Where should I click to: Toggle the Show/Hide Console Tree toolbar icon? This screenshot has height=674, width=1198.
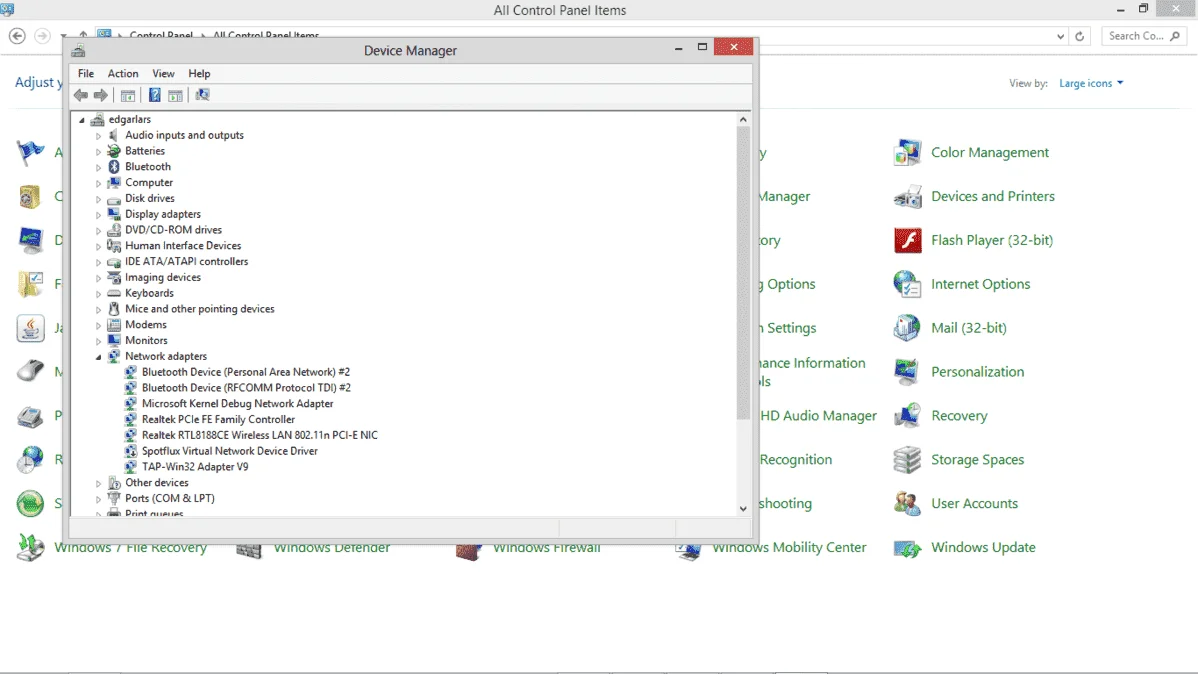tap(128, 96)
